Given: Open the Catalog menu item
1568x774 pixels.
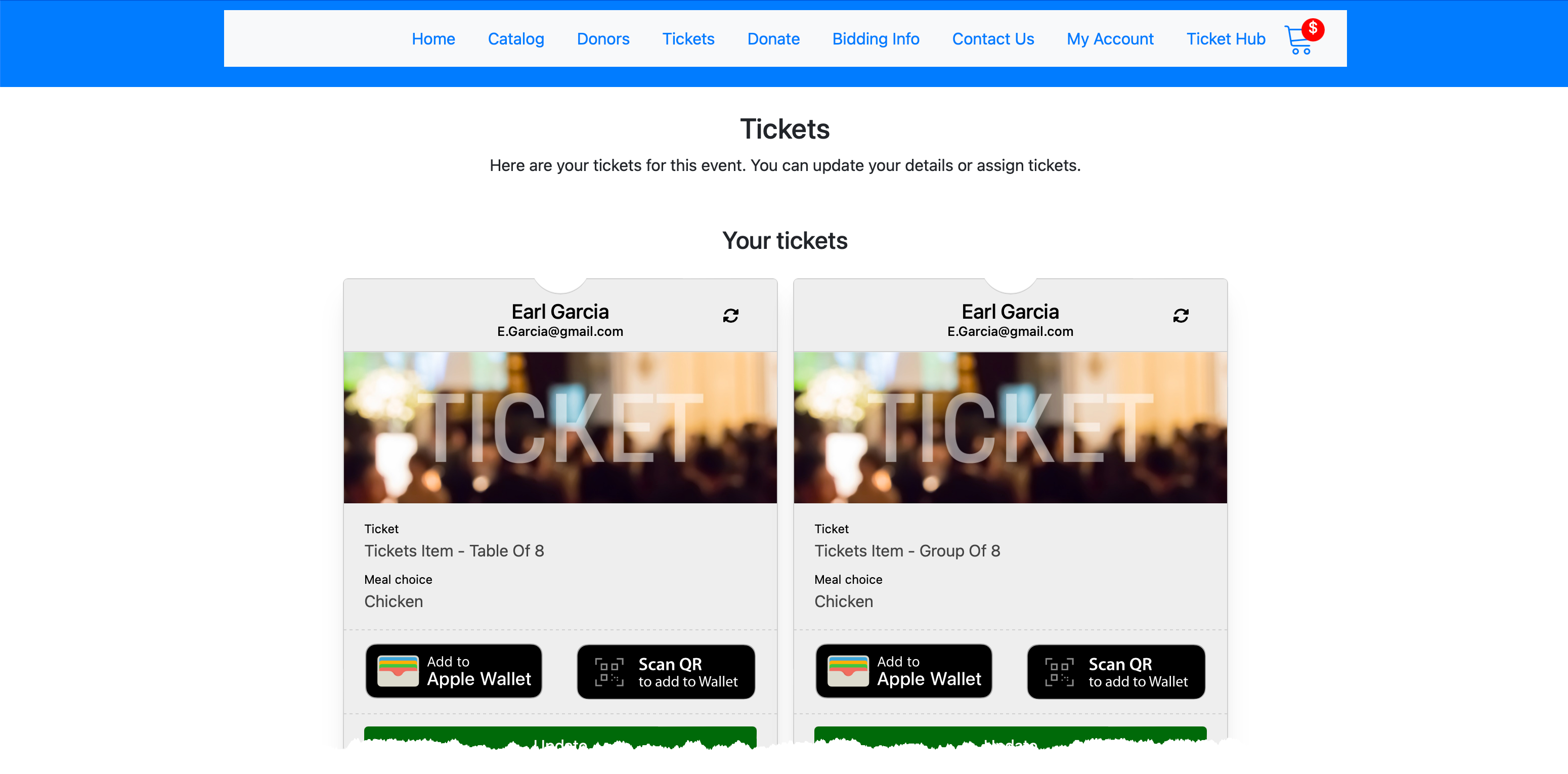Looking at the screenshot, I should click(x=515, y=39).
